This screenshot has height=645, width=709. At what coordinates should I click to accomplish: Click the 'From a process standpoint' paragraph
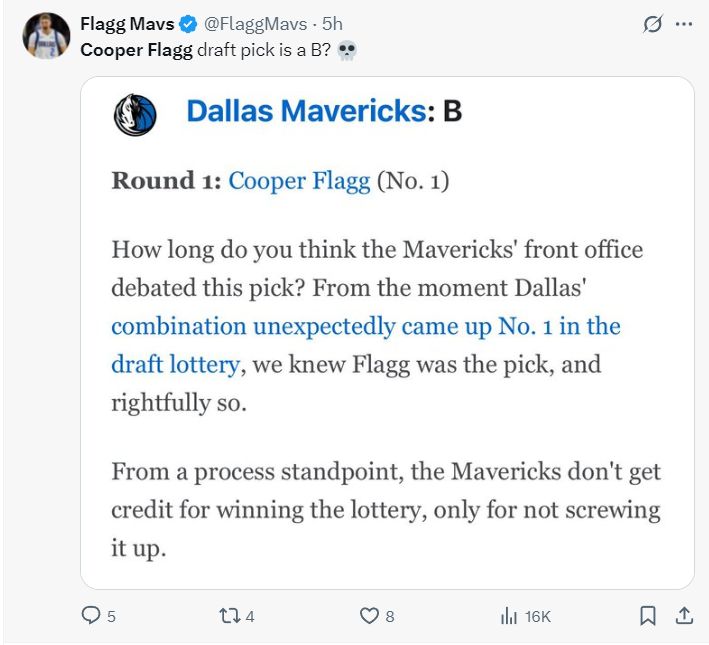pos(385,509)
